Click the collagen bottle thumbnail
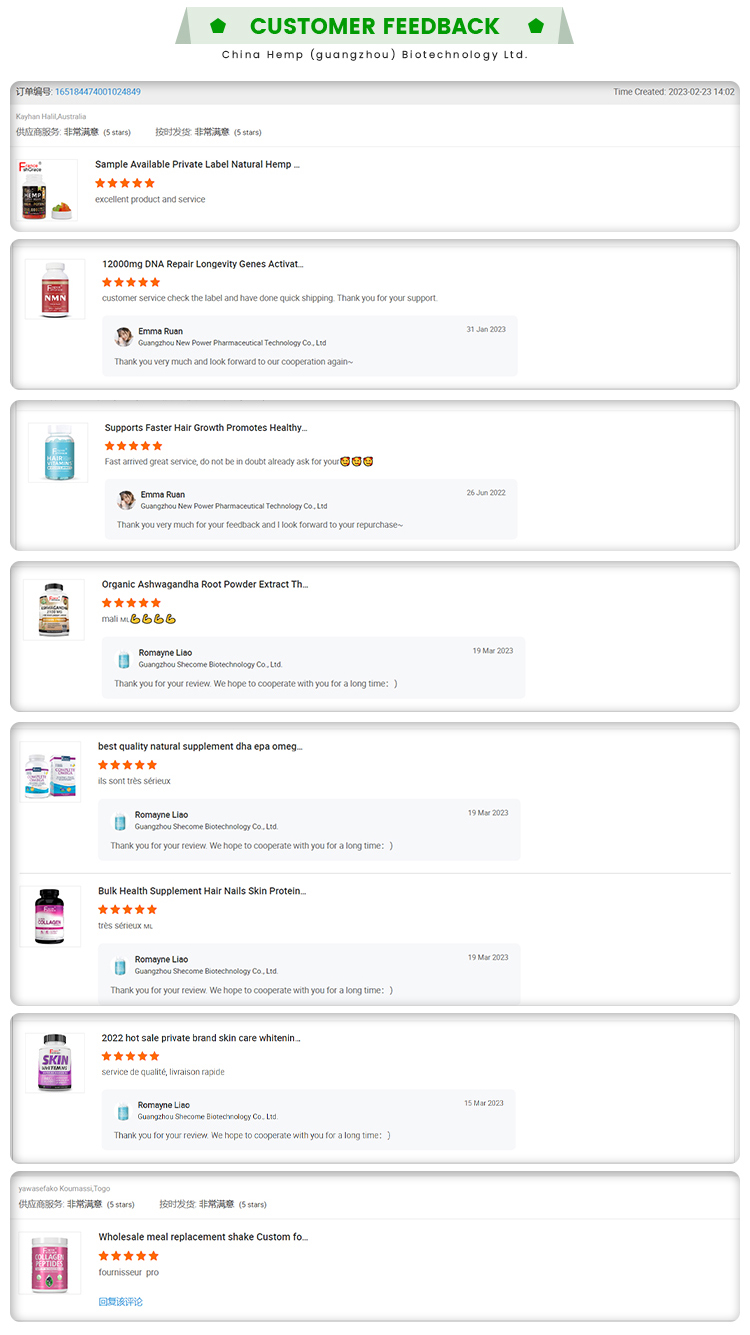The image size is (750, 1335). 50,916
